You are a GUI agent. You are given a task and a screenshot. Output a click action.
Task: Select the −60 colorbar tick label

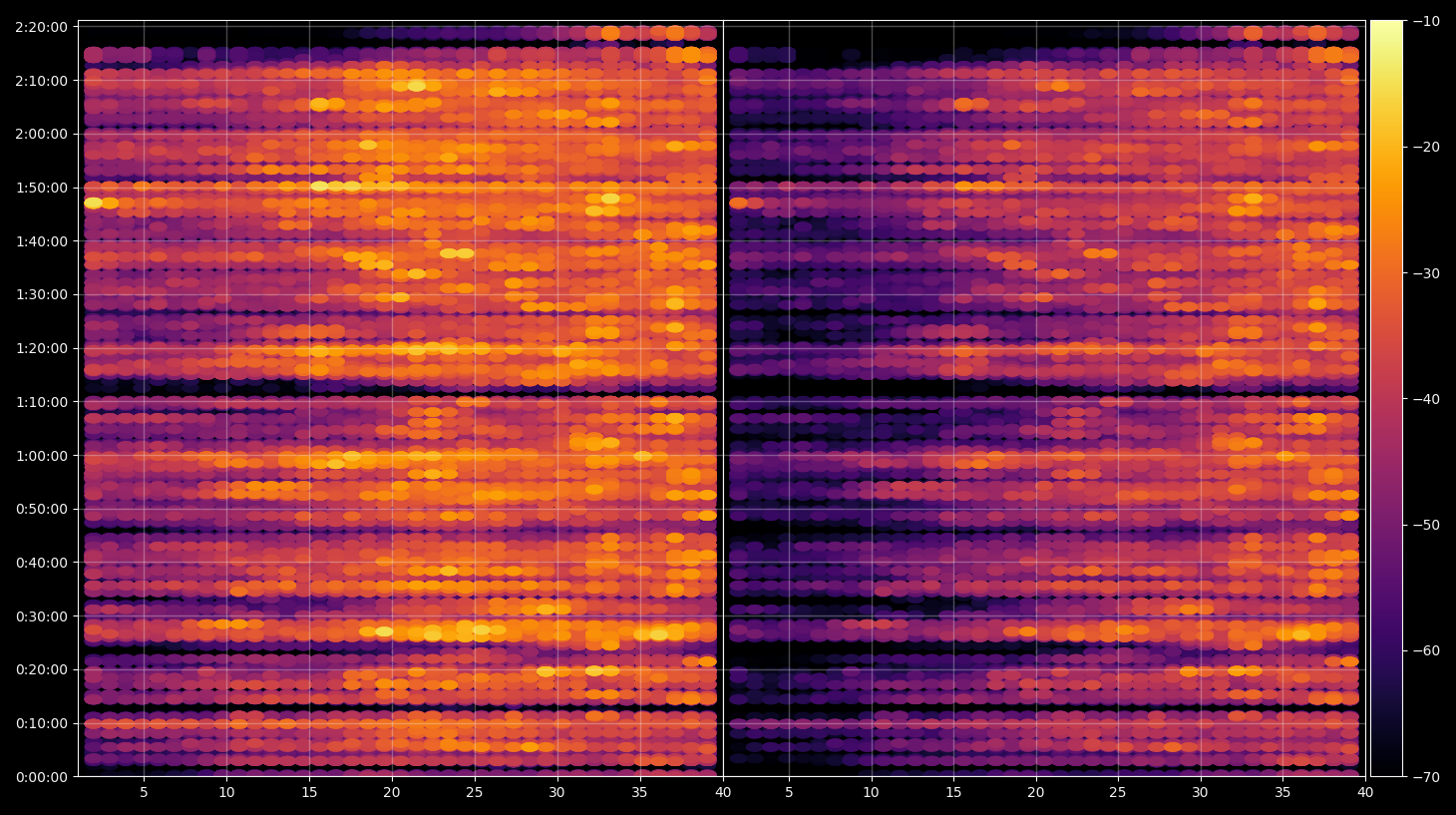click(x=1426, y=650)
